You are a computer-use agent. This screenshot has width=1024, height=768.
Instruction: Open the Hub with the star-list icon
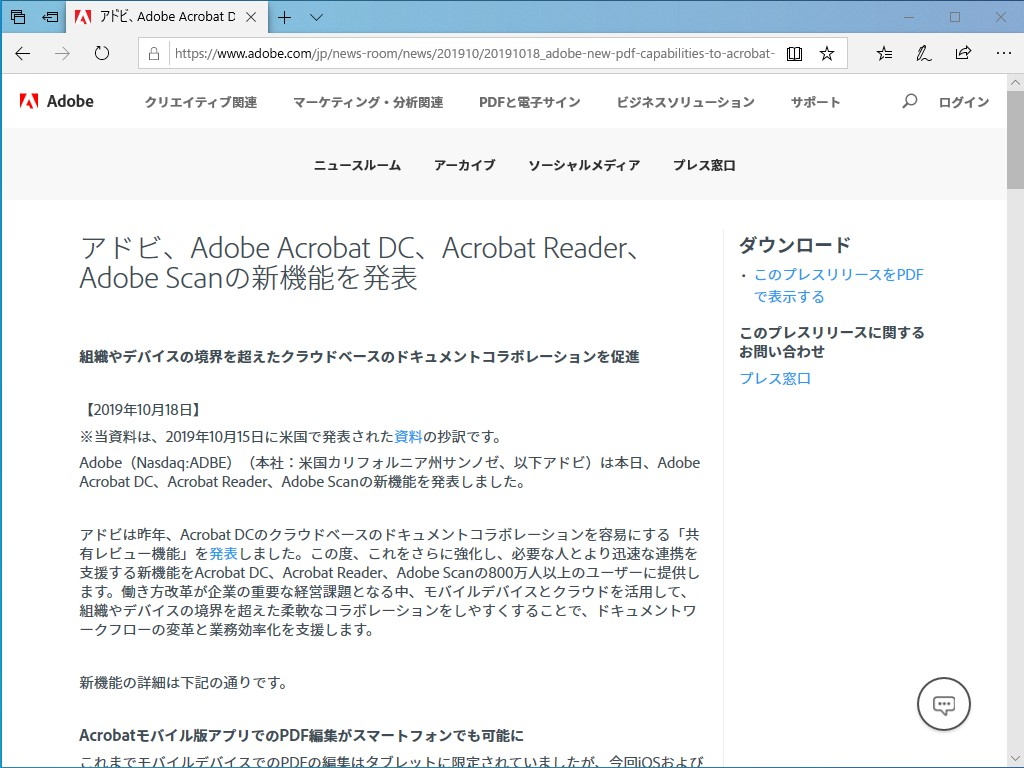pyautogui.click(x=884, y=53)
